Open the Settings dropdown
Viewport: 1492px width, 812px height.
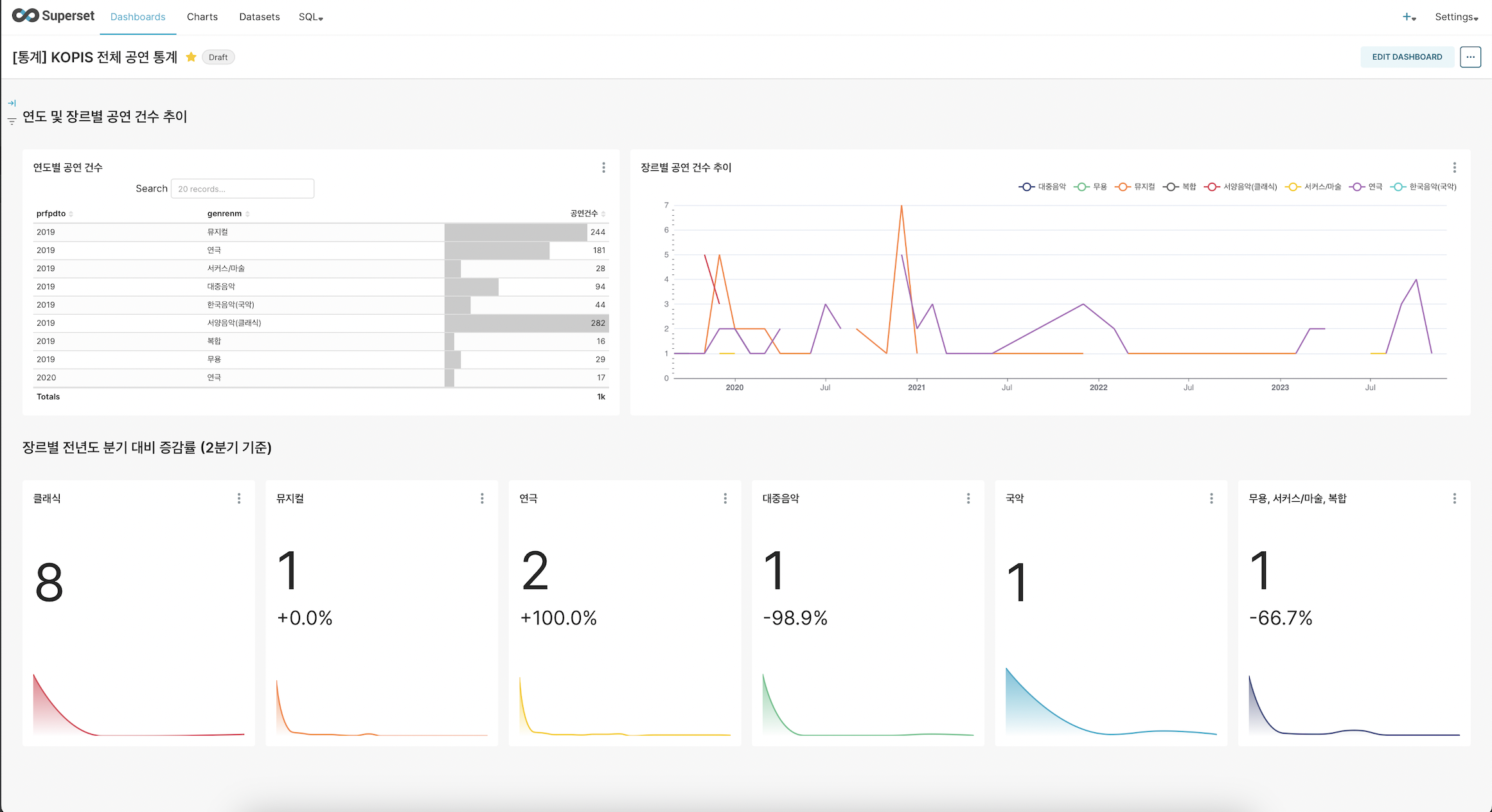[x=1456, y=17]
